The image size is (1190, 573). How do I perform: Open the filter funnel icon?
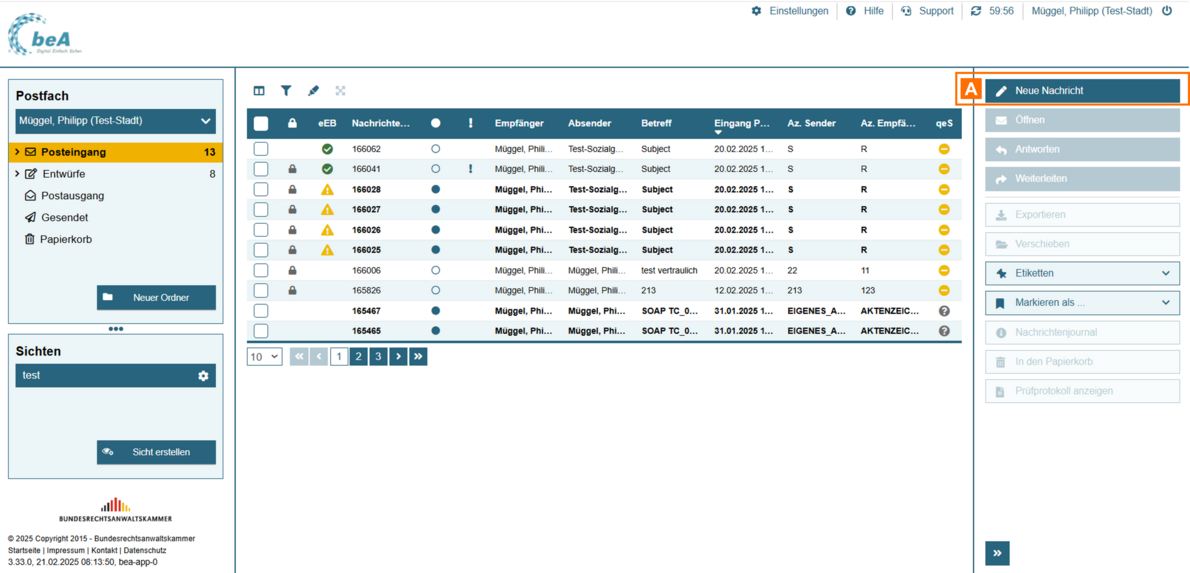(286, 90)
